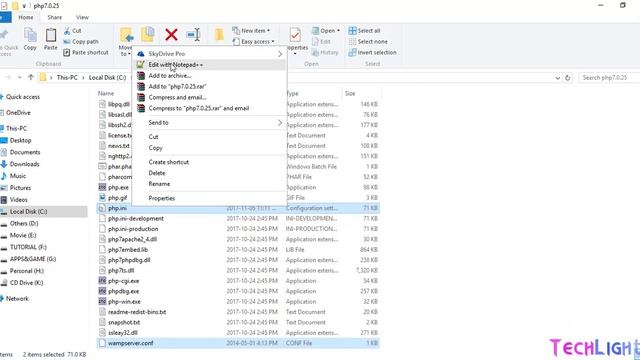The height and width of the screenshot is (360, 640).
Task: Select Music in navigation pane
Action: tap(18, 176)
